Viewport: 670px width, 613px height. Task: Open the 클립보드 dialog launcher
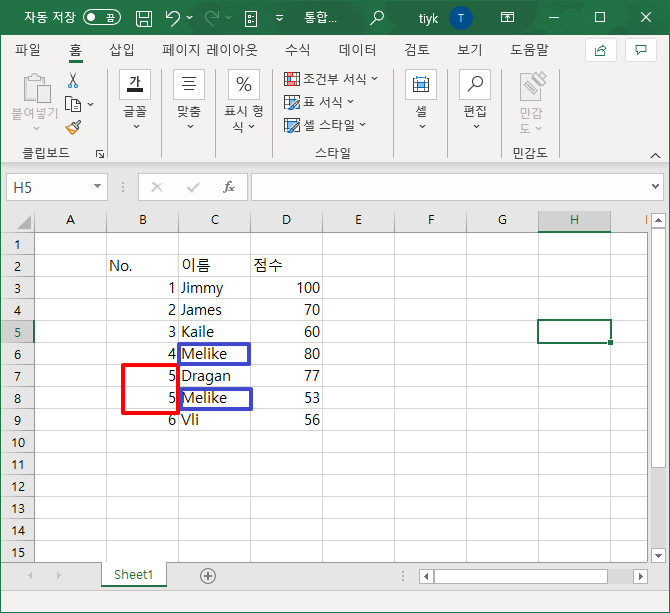[x=100, y=154]
